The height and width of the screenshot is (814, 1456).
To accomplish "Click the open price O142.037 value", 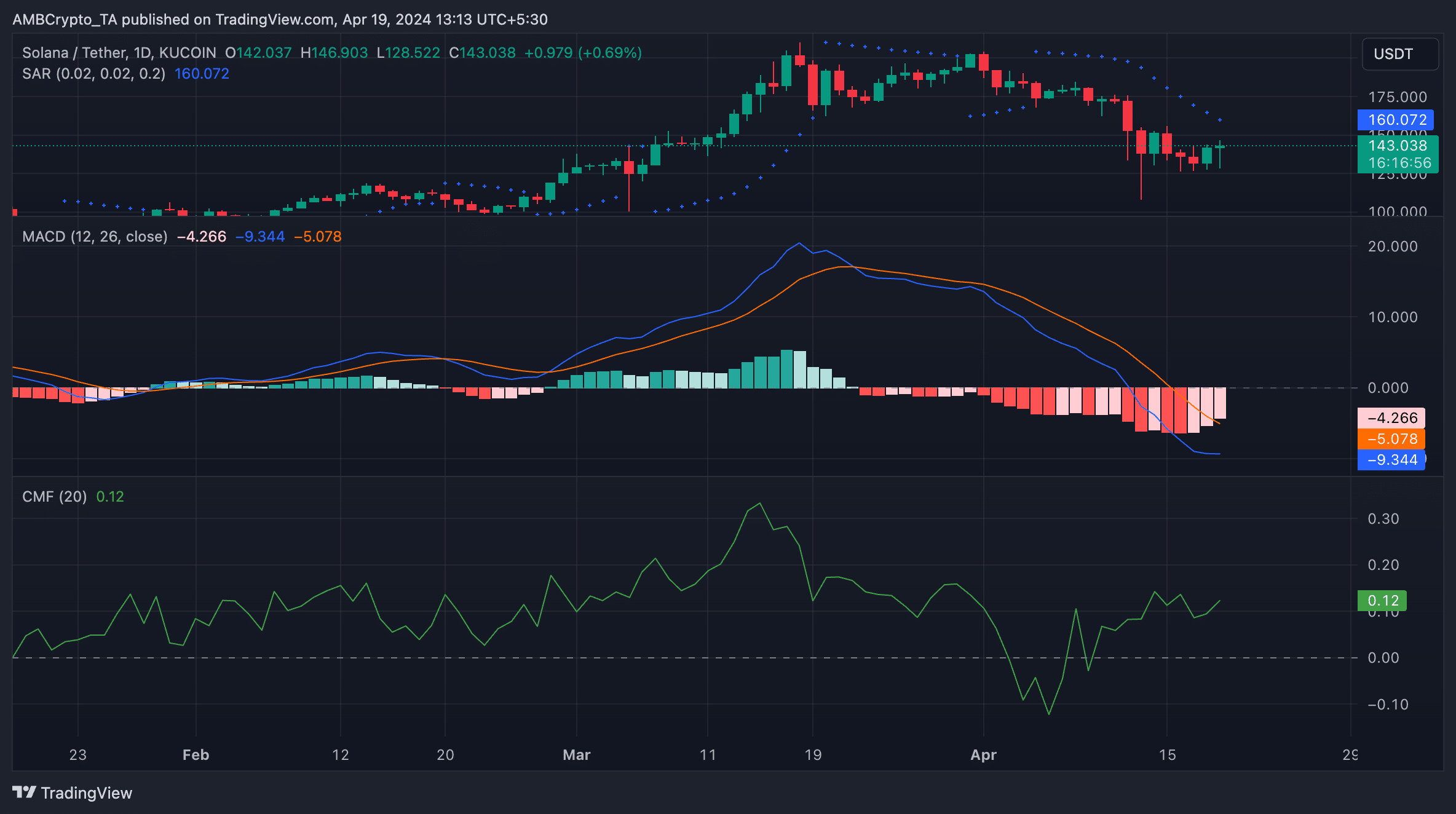I will coord(258,53).
